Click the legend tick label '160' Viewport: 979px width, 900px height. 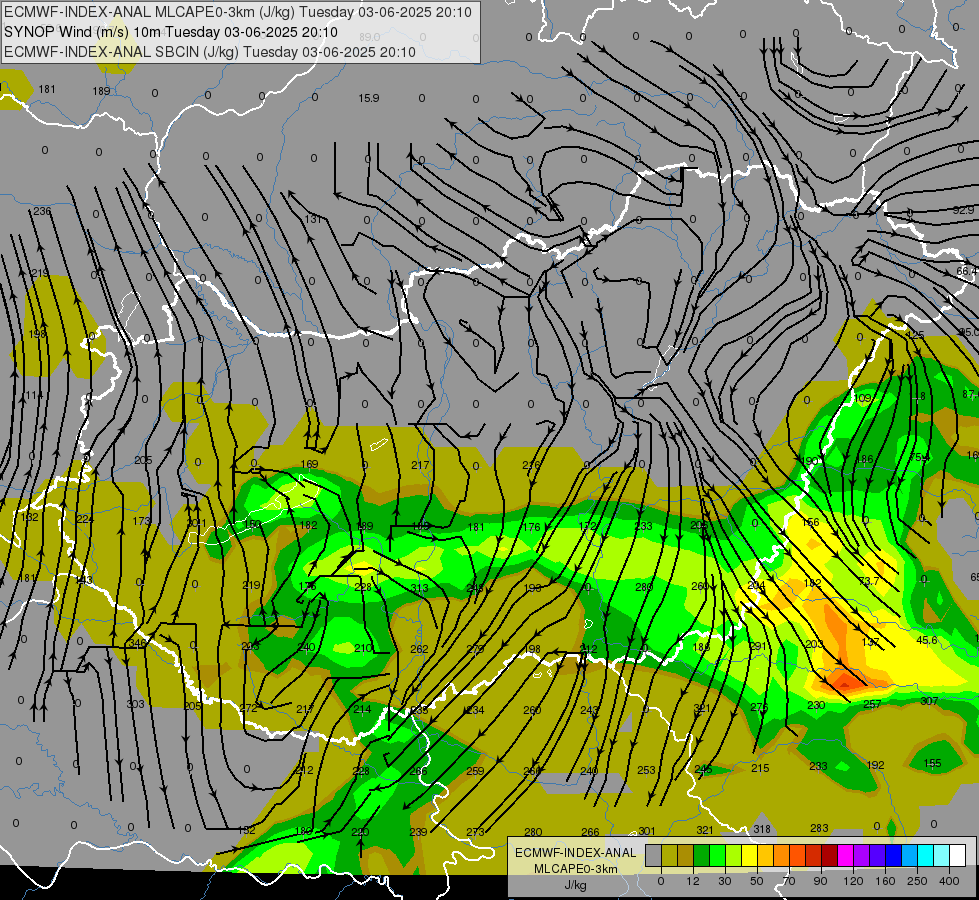click(x=885, y=881)
